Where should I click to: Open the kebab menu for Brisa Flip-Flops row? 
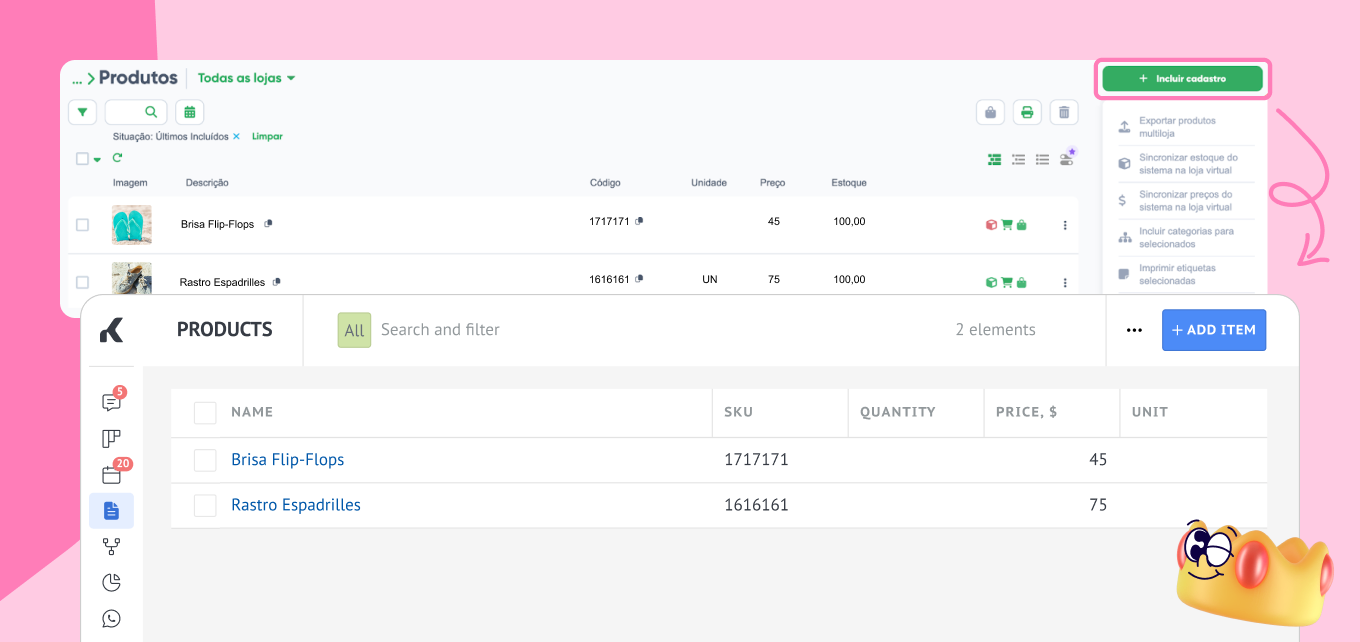1065,225
